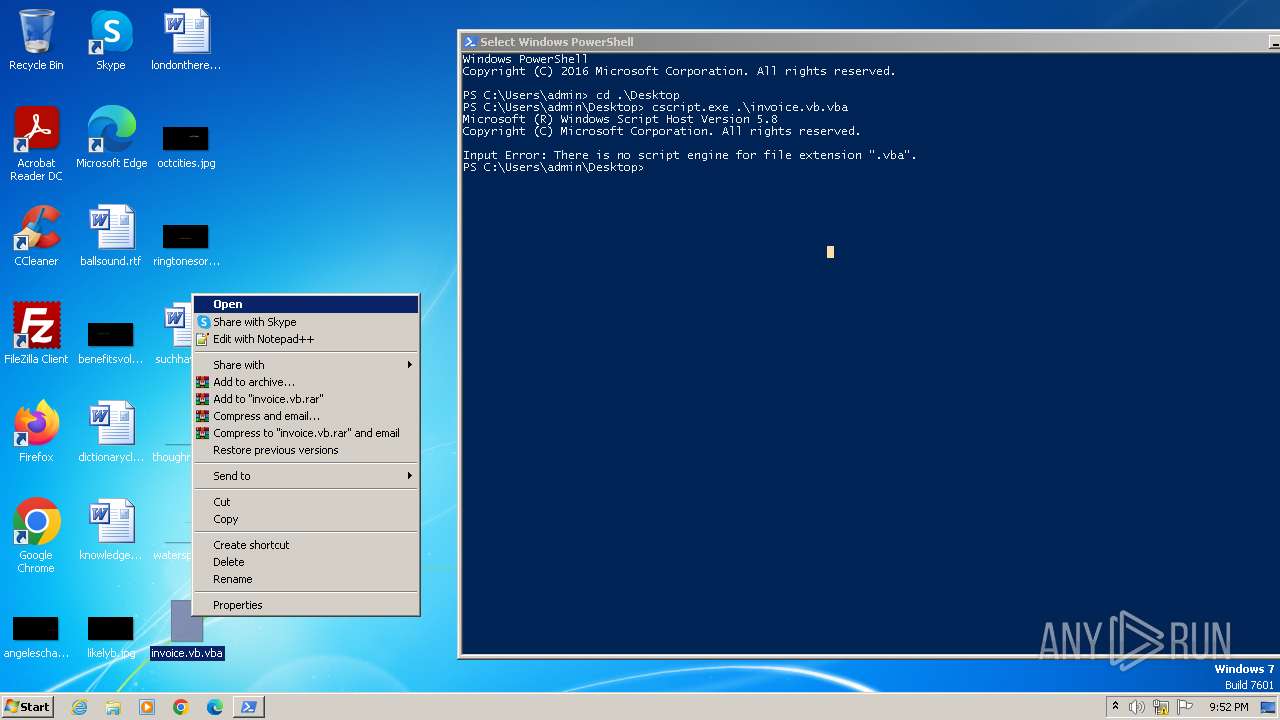This screenshot has width=1280, height=720.
Task: Open Google Chrome desktop shortcut
Action: click(36, 536)
